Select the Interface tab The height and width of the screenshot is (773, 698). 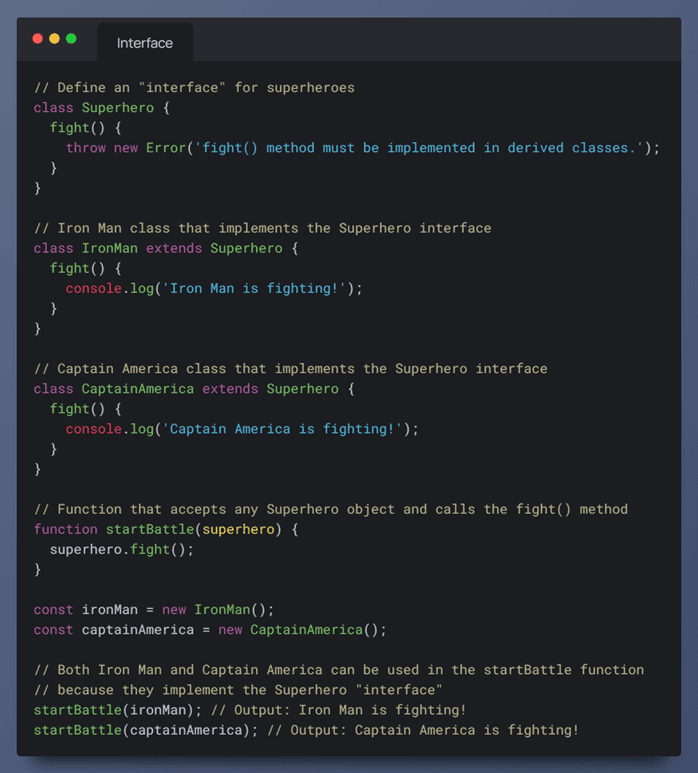click(x=145, y=43)
